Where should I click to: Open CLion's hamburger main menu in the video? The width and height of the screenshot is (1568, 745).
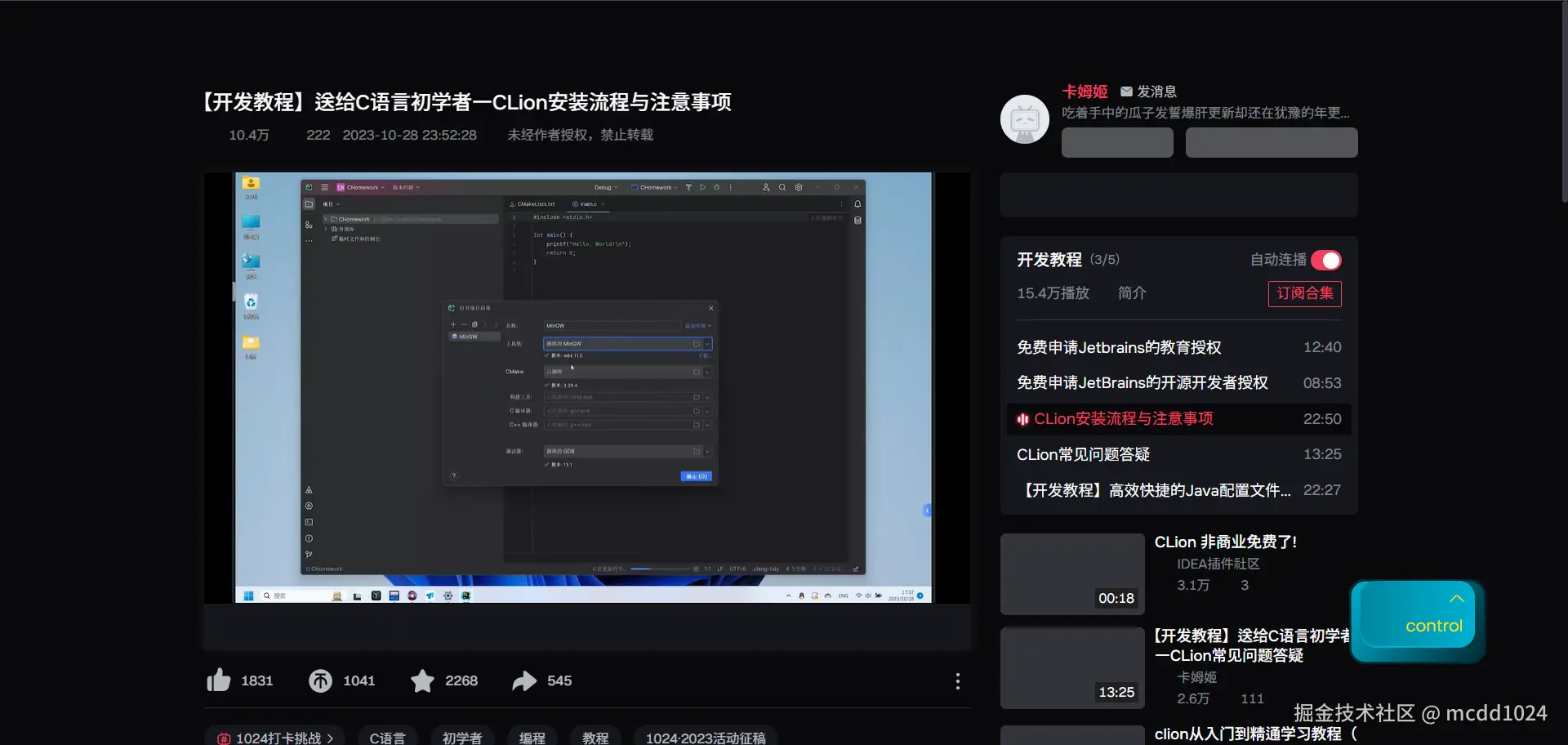(324, 187)
